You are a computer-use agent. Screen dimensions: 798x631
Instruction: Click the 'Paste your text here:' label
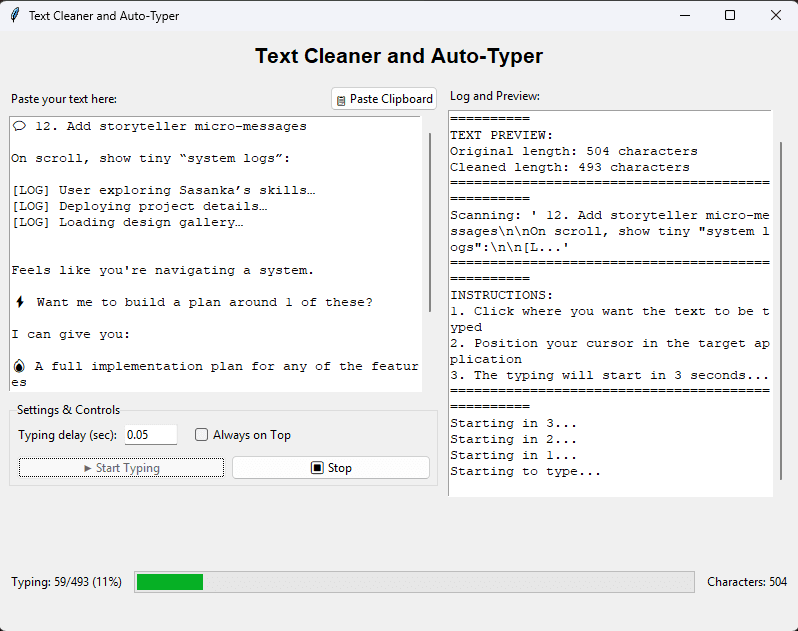64,99
